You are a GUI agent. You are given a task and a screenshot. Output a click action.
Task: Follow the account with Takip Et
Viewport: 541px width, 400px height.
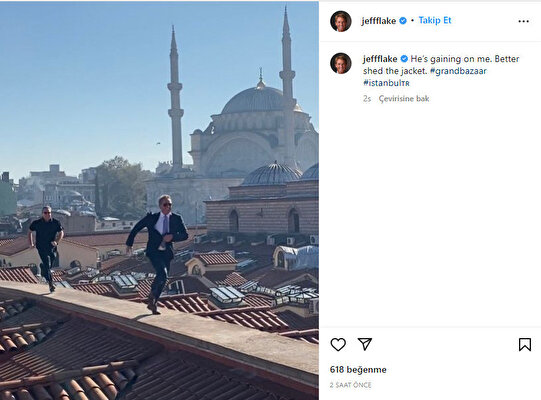pos(435,20)
